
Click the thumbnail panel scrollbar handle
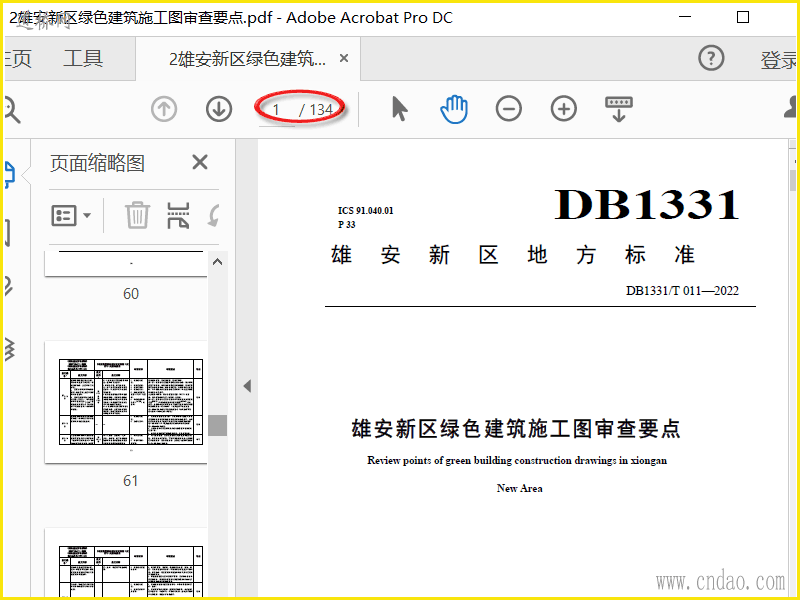coord(218,425)
